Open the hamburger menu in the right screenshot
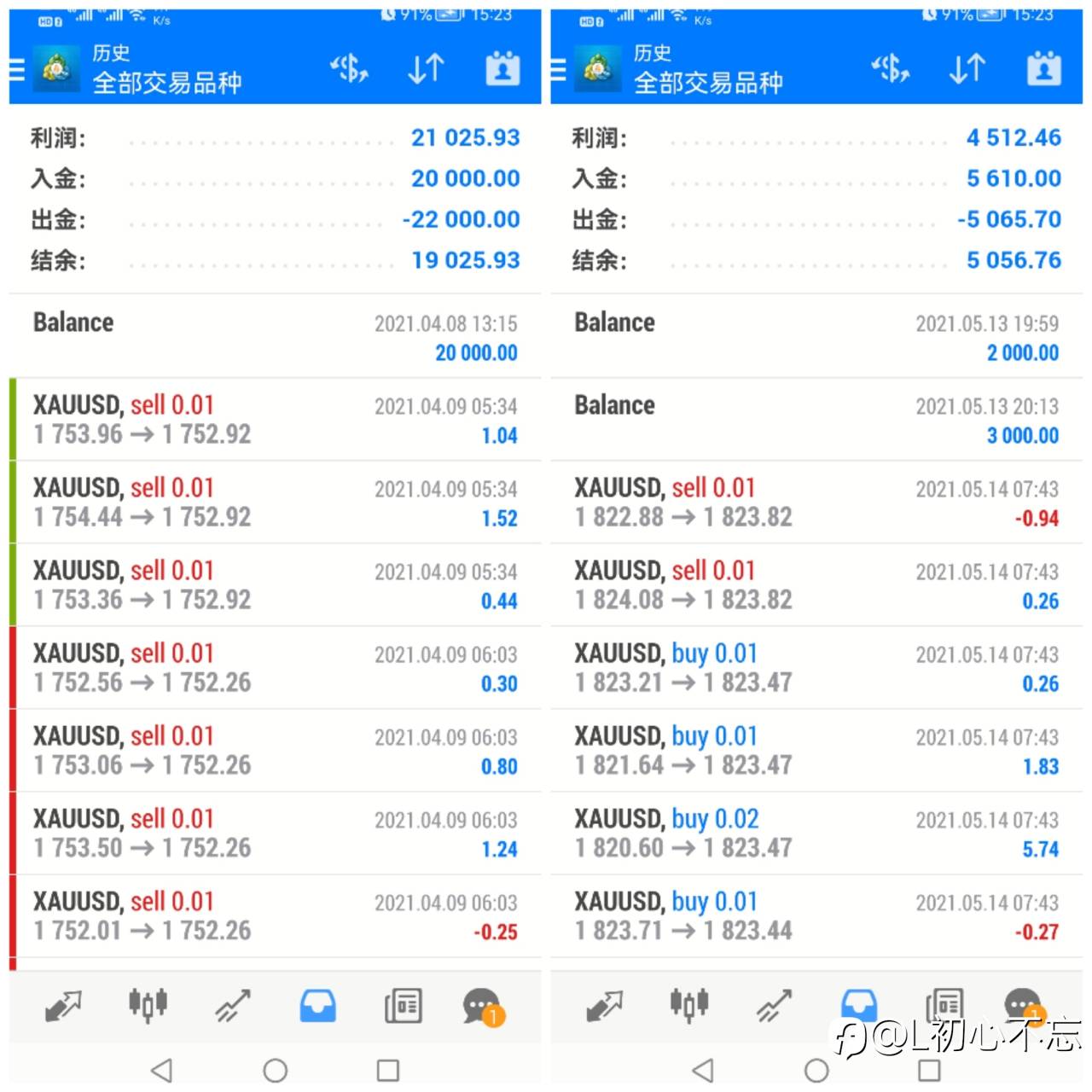The width and height of the screenshot is (1092, 1092). click(x=558, y=69)
